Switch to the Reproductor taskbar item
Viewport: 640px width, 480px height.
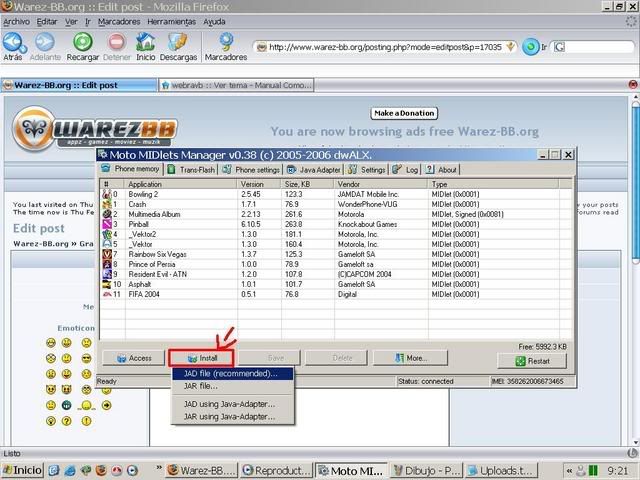click(277, 470)
